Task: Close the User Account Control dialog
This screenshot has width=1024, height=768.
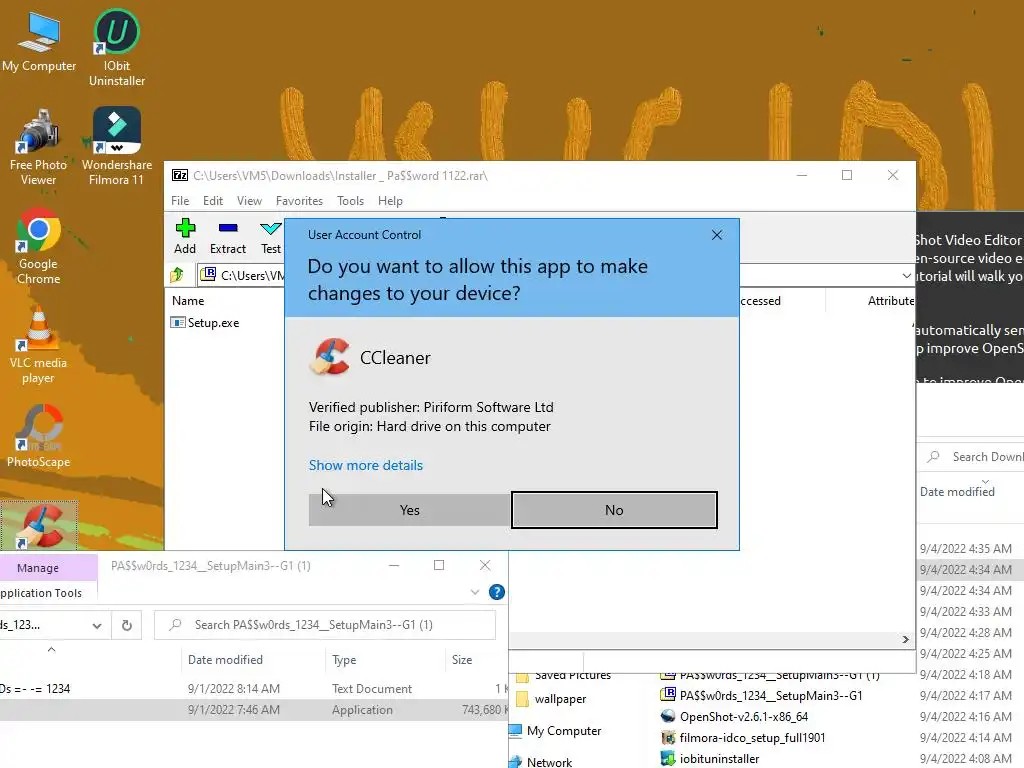Action: (716, 234)
